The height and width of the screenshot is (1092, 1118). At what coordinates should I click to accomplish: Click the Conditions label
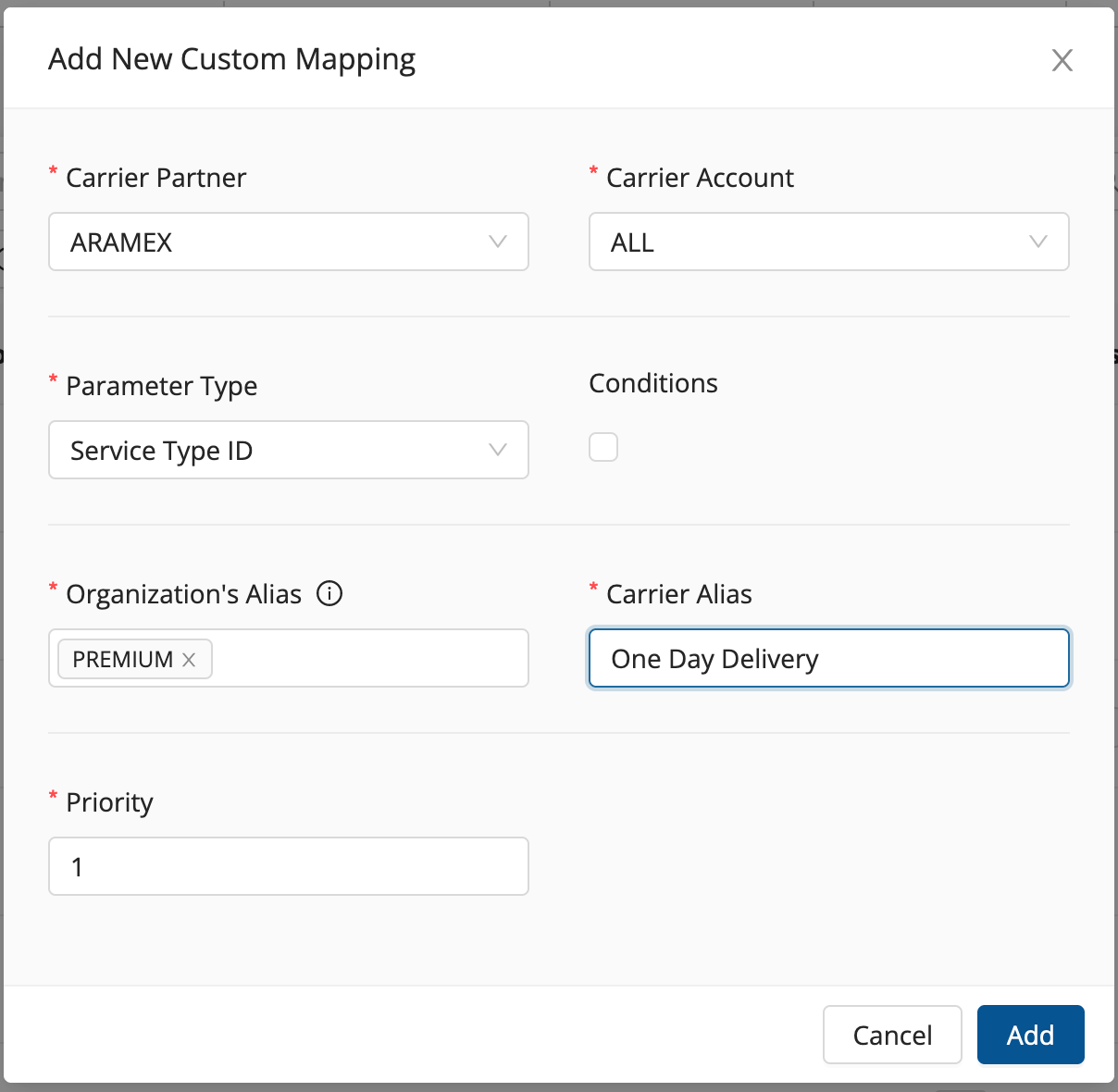pyautogui.click(x=652, y=383)
